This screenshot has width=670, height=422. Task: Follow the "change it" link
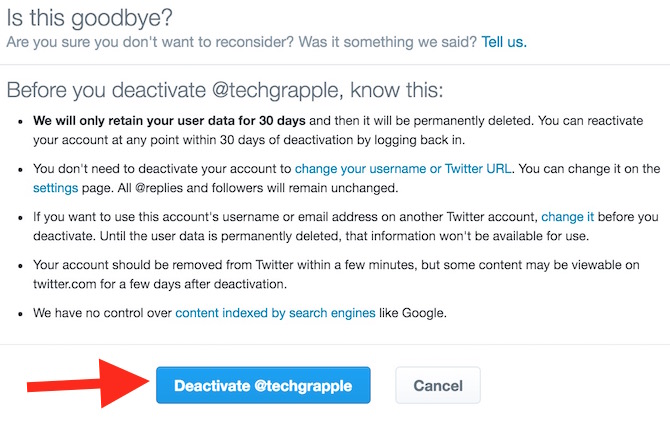tap(567, 216)
